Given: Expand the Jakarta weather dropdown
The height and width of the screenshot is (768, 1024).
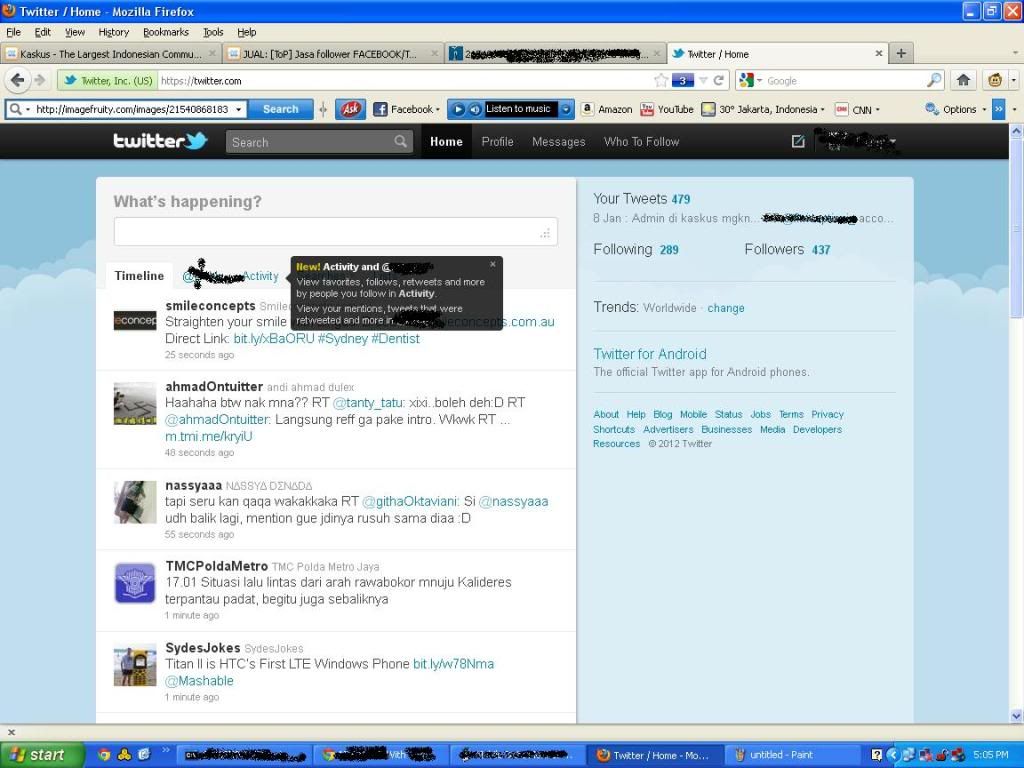Looking at the screenshot, I should (822, 110).
